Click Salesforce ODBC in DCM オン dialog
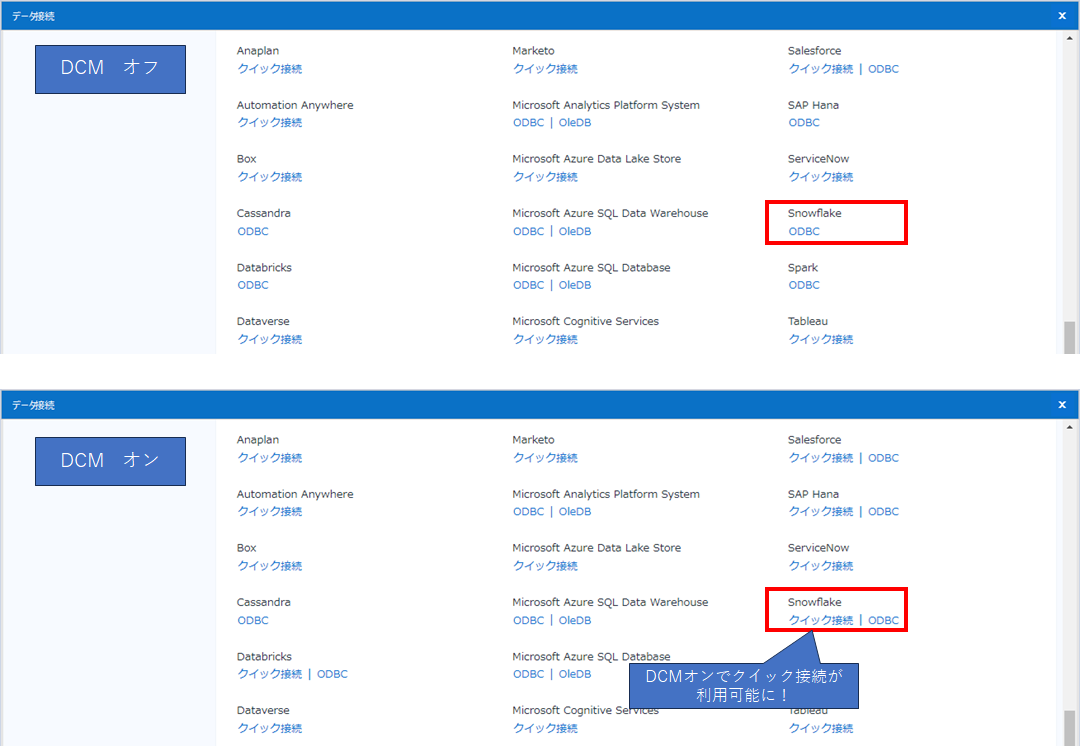1080x746 pixels. click(x=883, y=458)
